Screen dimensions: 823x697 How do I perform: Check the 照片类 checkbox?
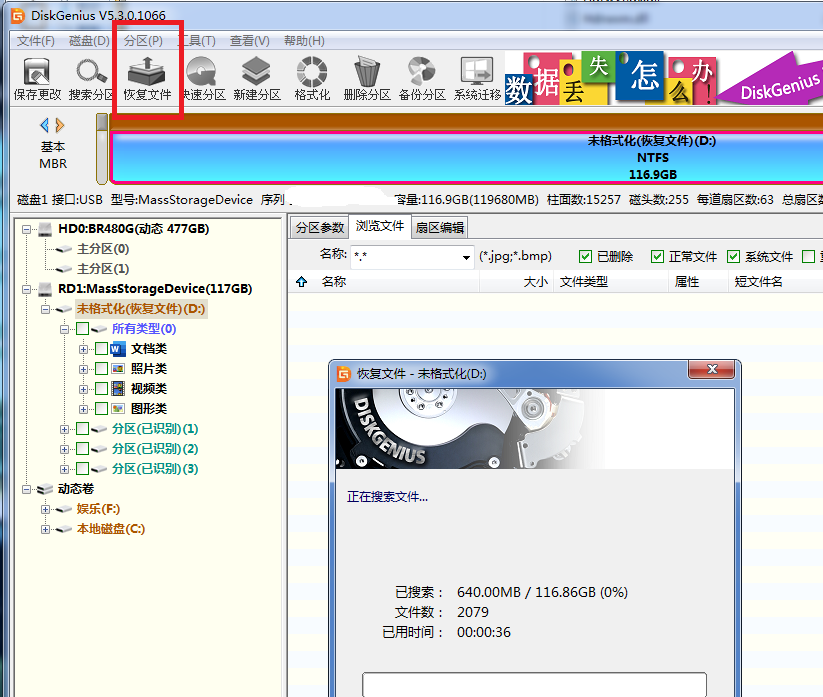(102, 369)
